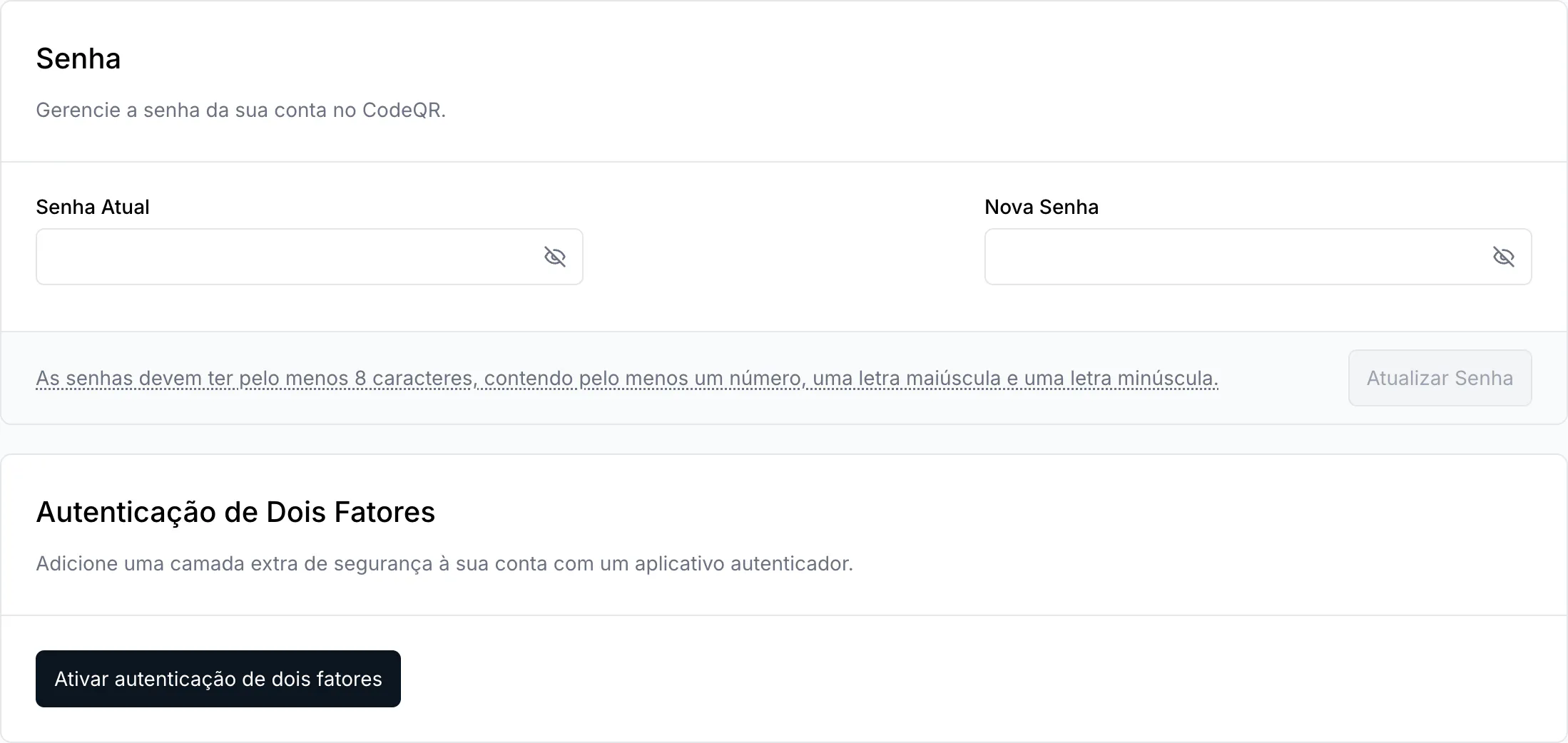Click the dotted-underlined password requirements text
Image resolution: width=1568 pixels, height=743 pixels.
pos(627,378)
